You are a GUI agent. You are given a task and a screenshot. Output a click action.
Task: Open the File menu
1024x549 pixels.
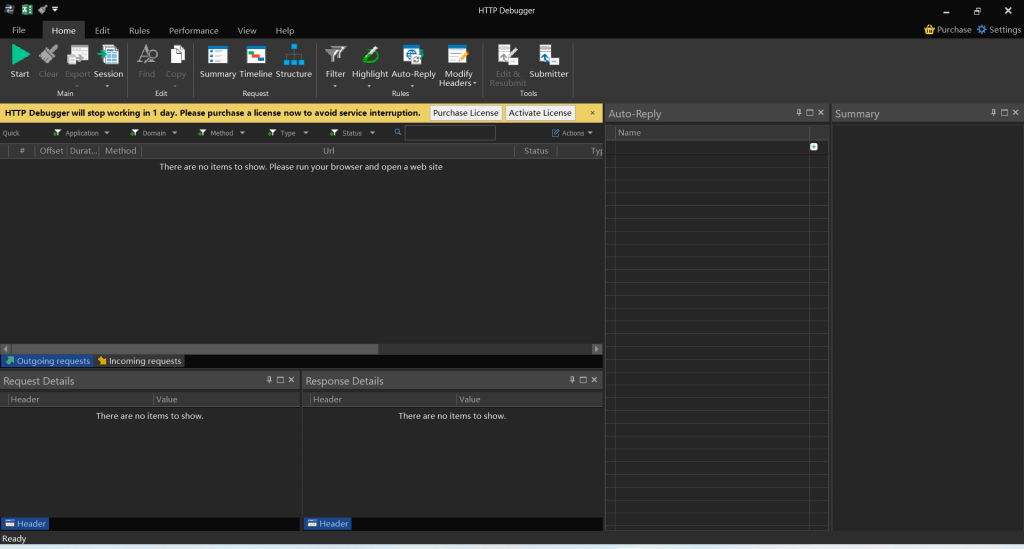pos(19,30)
